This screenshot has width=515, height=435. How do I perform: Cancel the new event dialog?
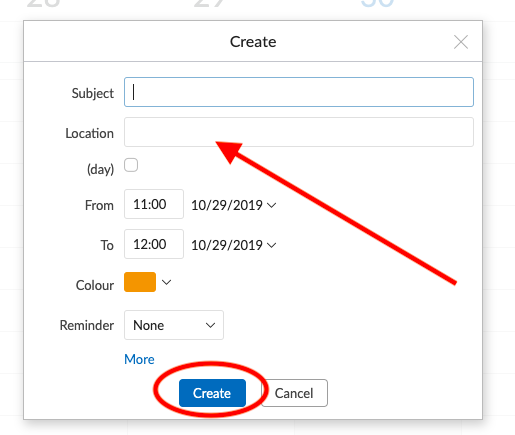(x=294, y=393)
